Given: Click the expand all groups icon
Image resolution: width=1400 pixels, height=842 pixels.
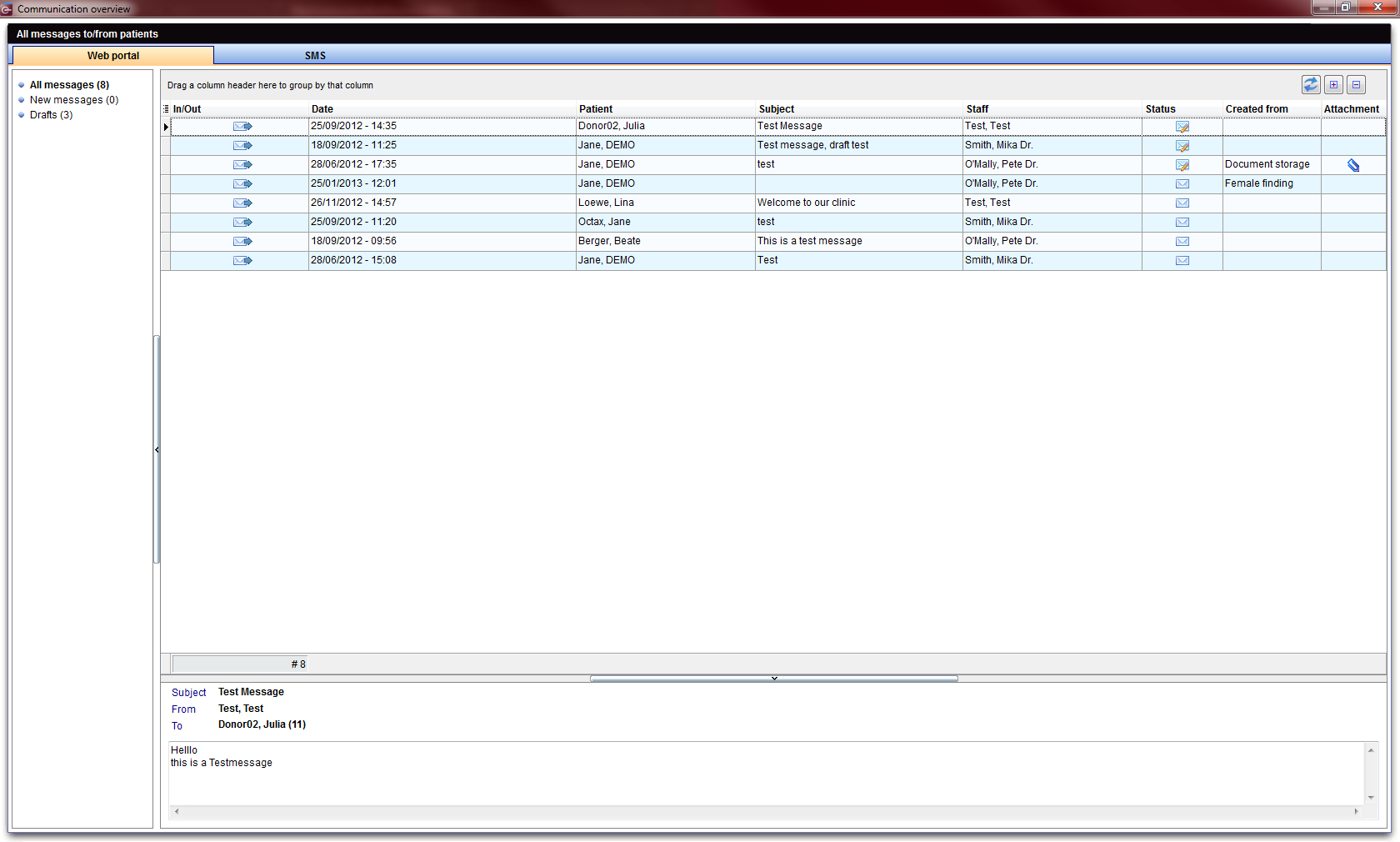Looking at the screenshot, I should (x=1333, y=84).
